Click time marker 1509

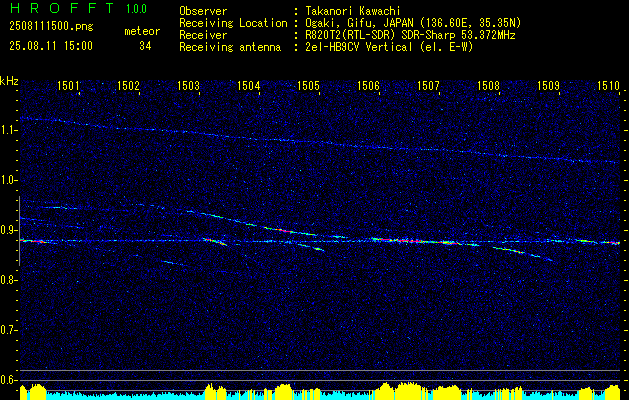pyautogui.click(x=548, y=85)
